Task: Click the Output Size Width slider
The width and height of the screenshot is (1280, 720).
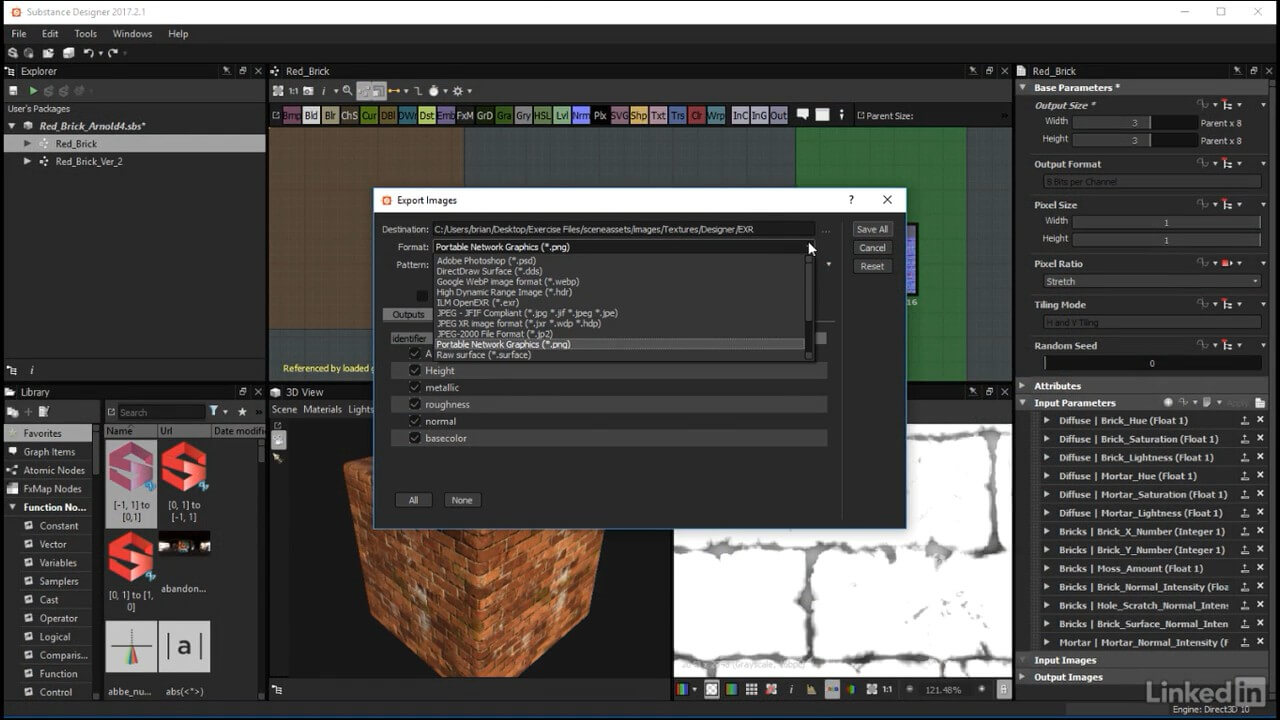Action: (x=1134, y=122)
